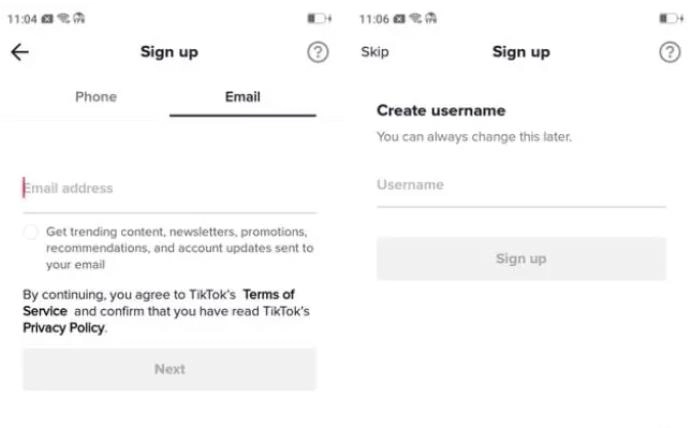Tap the battery icon beside the 11:04 status bar
697x428 pixels.
click(318, 19)
